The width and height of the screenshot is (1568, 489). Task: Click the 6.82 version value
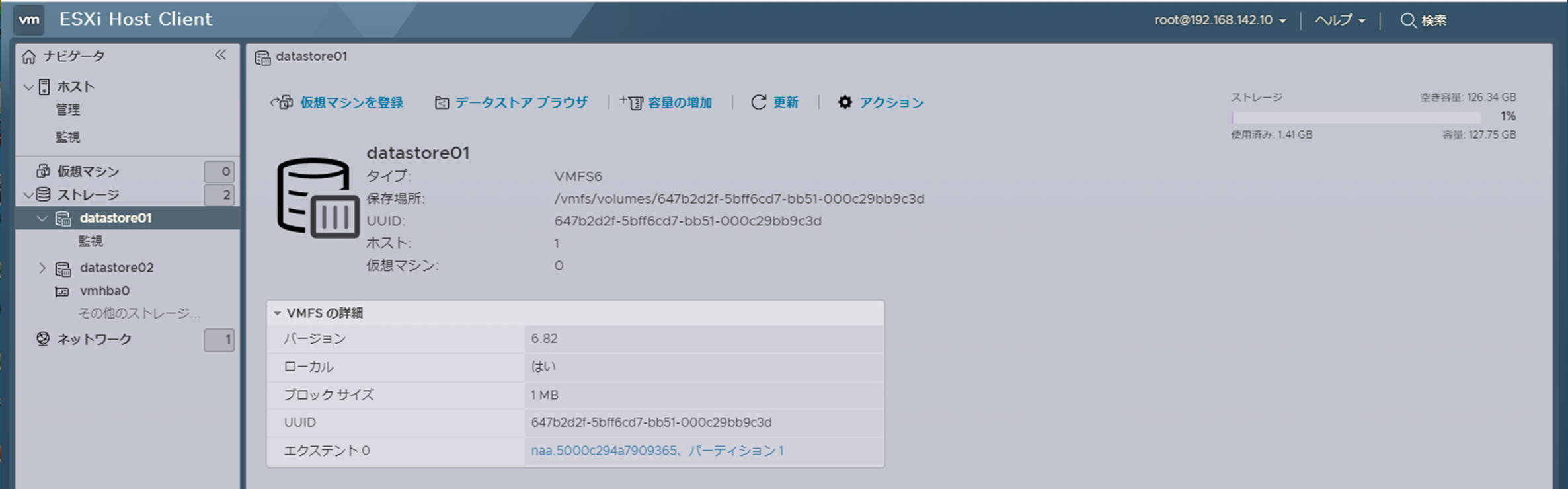tap(544, 339)
